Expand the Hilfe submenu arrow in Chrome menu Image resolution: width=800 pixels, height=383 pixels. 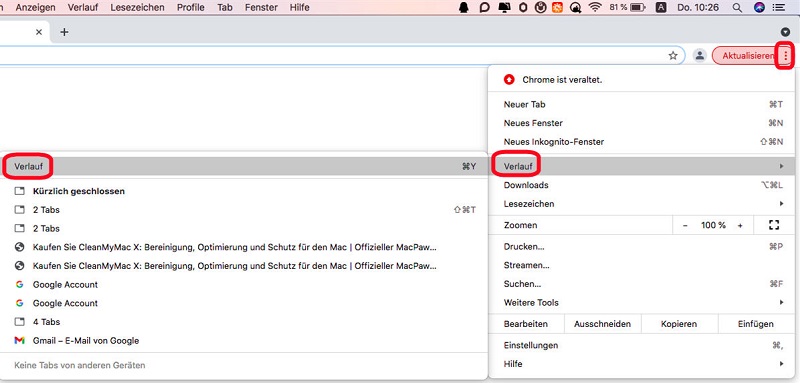(x=782, y=364)
